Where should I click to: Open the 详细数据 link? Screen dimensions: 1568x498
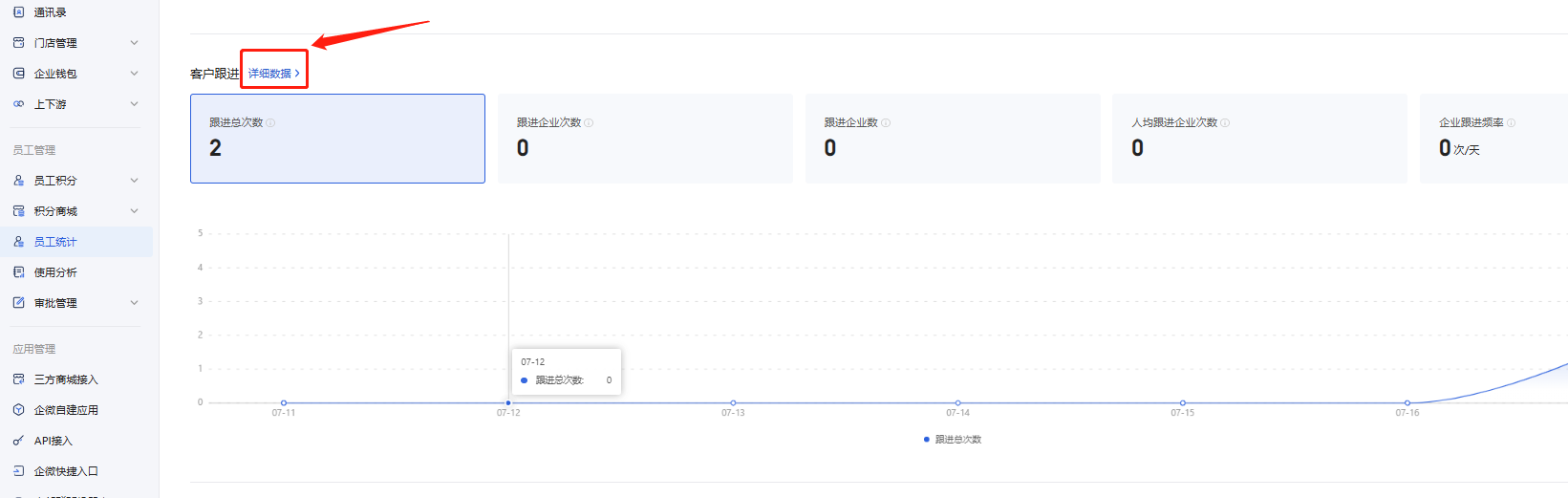(274, 74)
